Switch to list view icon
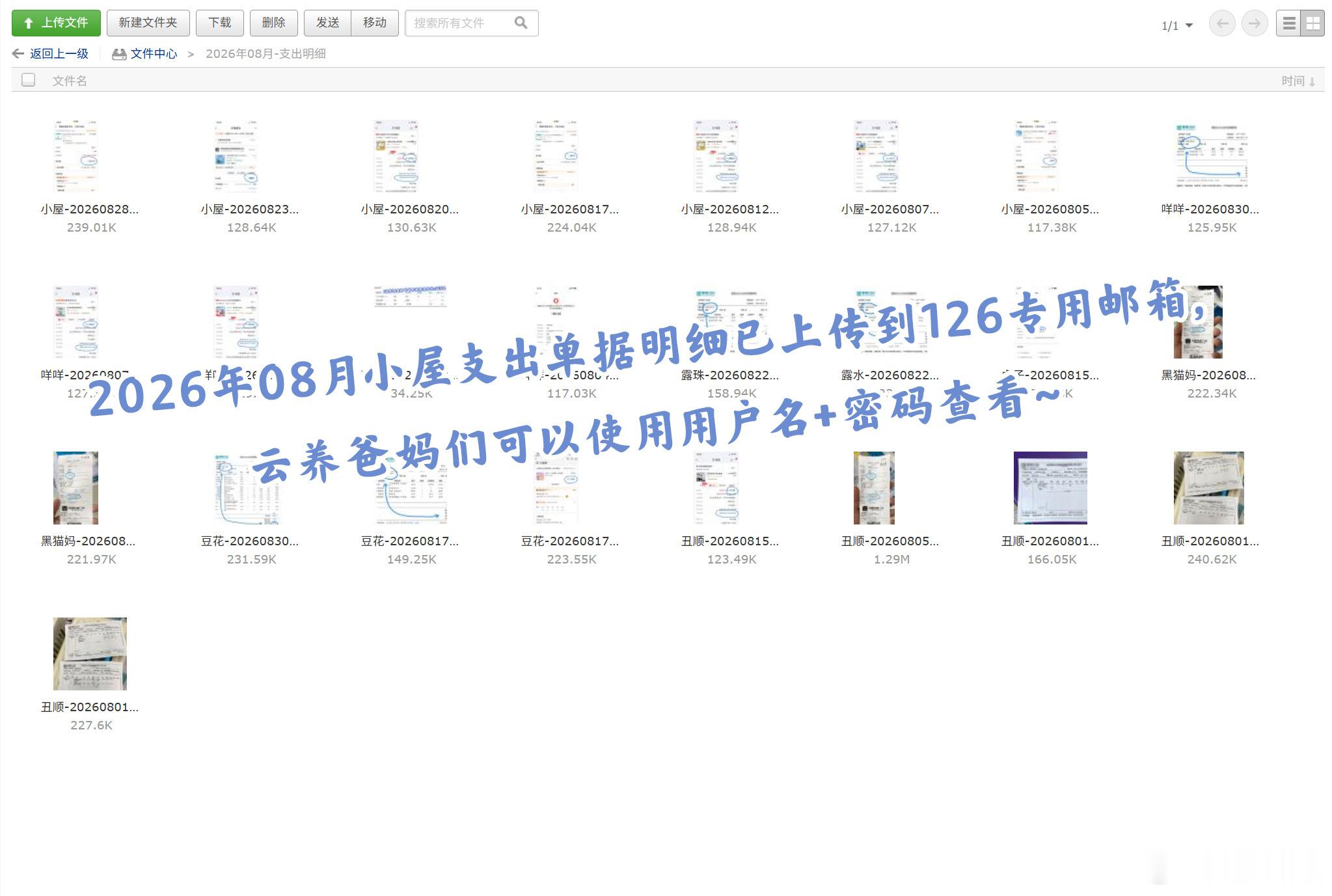1332x896 pixels. coord(1288,24)
